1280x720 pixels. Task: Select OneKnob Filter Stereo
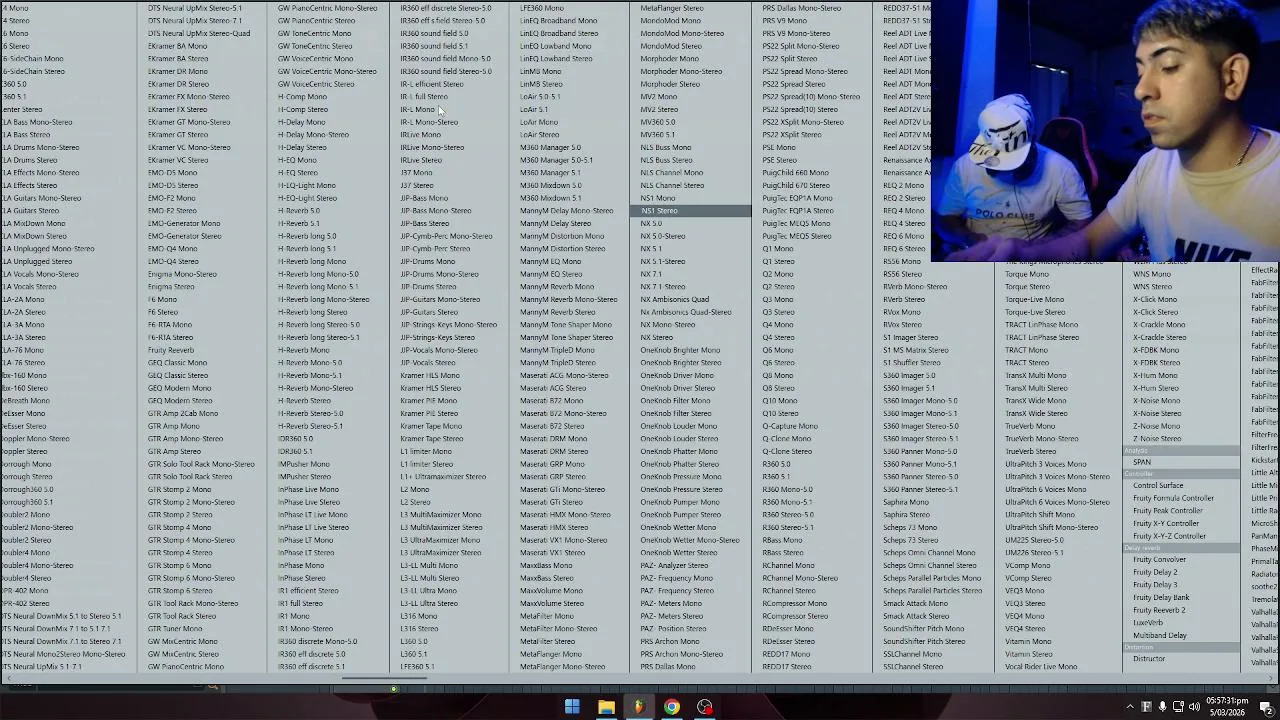(676, 414)
